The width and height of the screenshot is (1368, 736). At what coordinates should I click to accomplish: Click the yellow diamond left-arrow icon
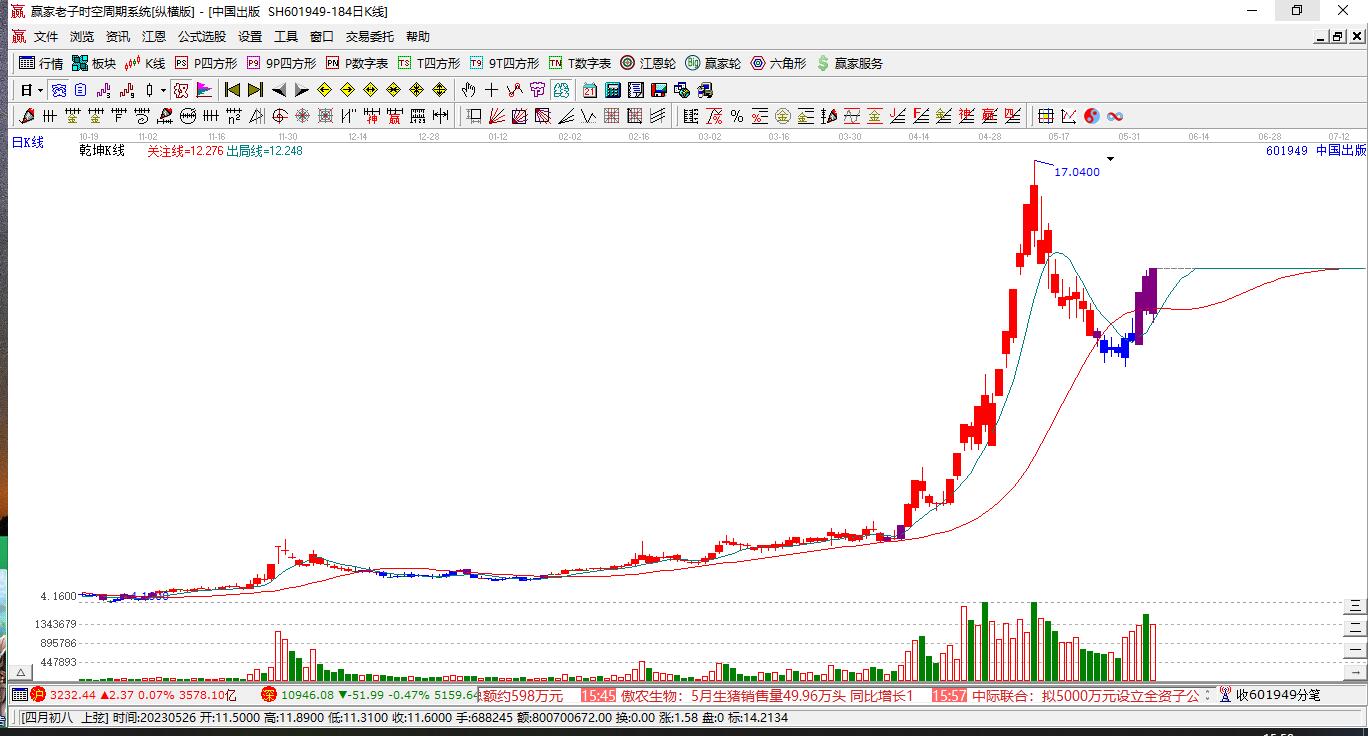point(324,90)
